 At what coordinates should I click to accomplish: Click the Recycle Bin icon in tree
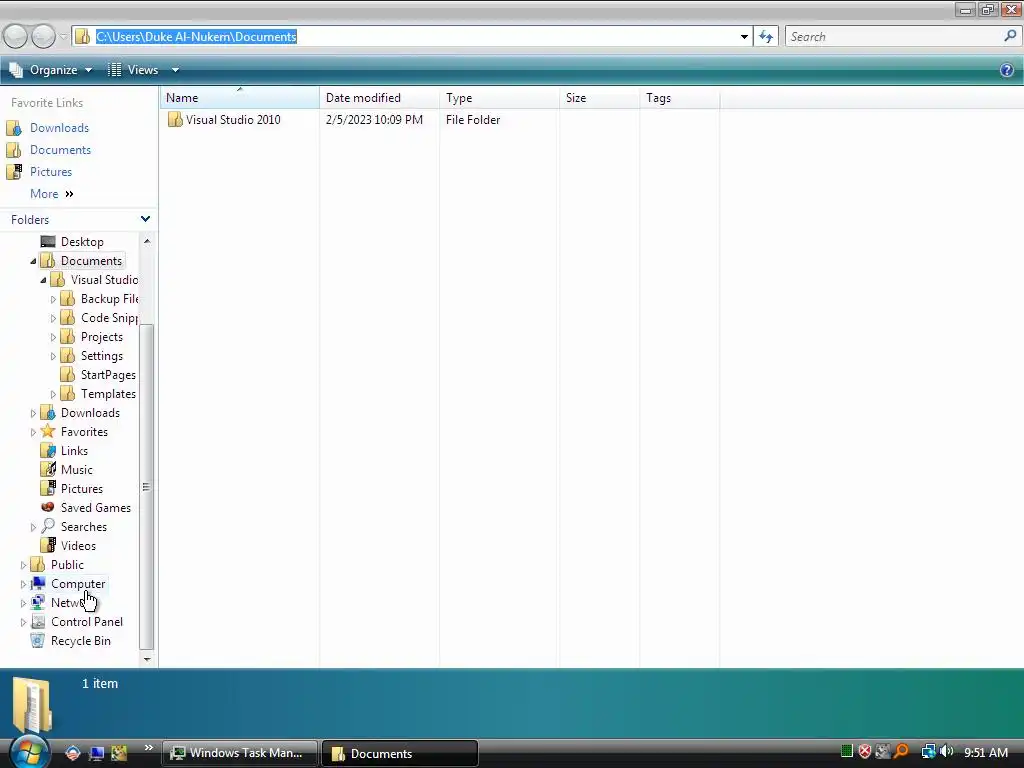pos(38,641)
